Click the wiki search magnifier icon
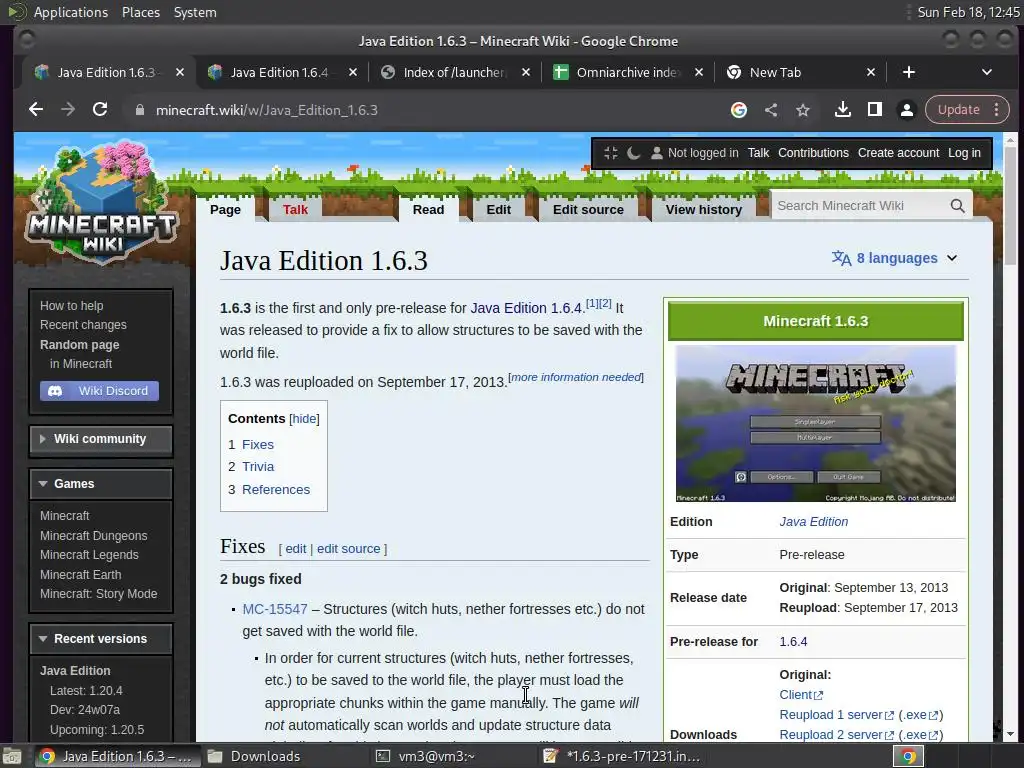 tap(957, 206)
